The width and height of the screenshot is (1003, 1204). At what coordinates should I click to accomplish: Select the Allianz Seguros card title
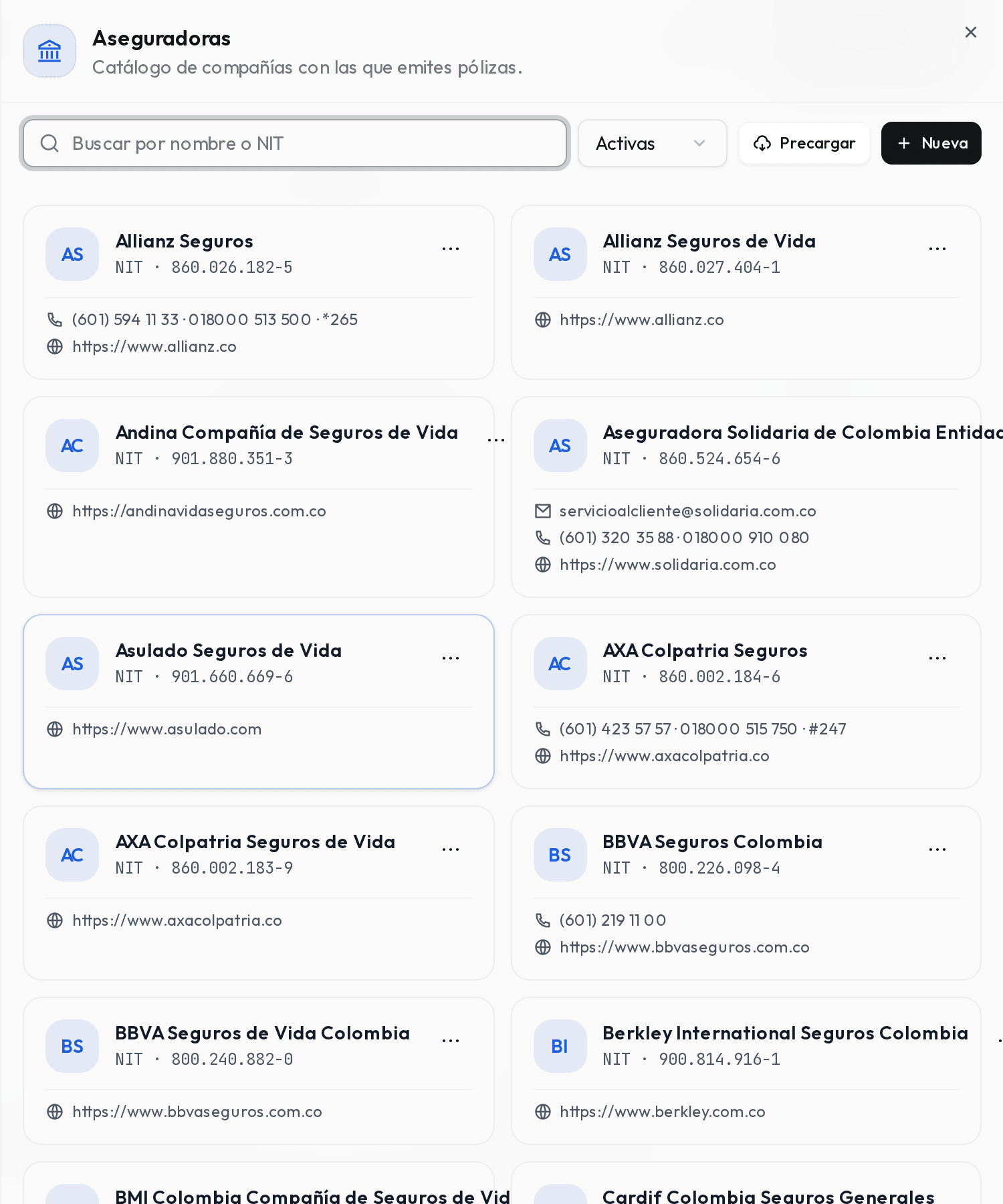pyautogui.click(x=185, y=241)
